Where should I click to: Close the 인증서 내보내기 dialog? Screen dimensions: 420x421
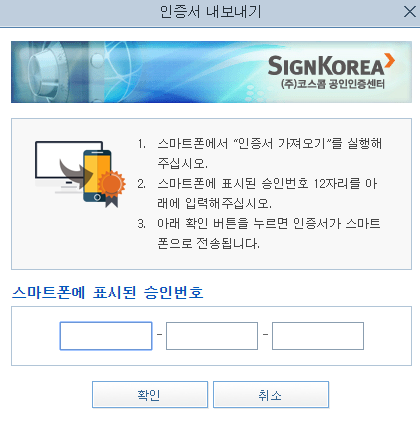click(x=410, y=12)
